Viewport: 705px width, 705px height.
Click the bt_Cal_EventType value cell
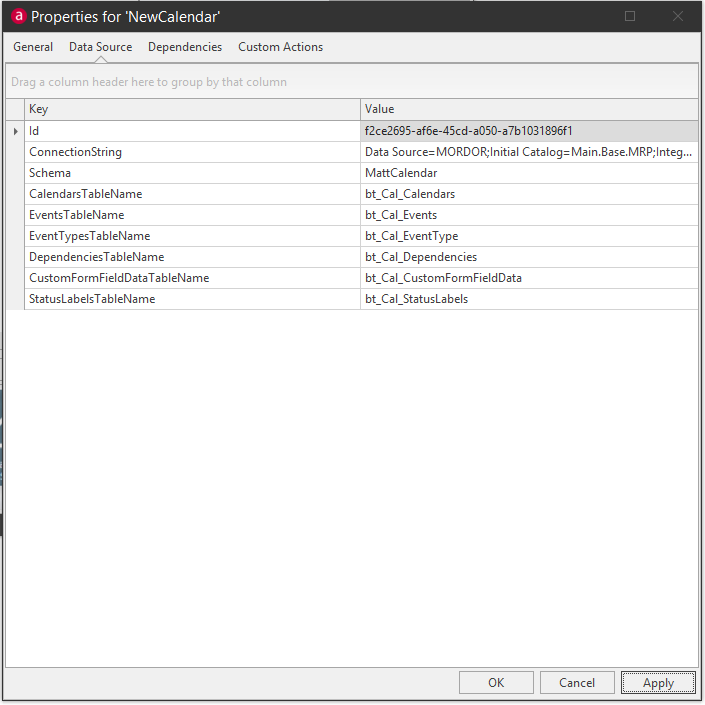pyautogui.click(x=529, y=236)
